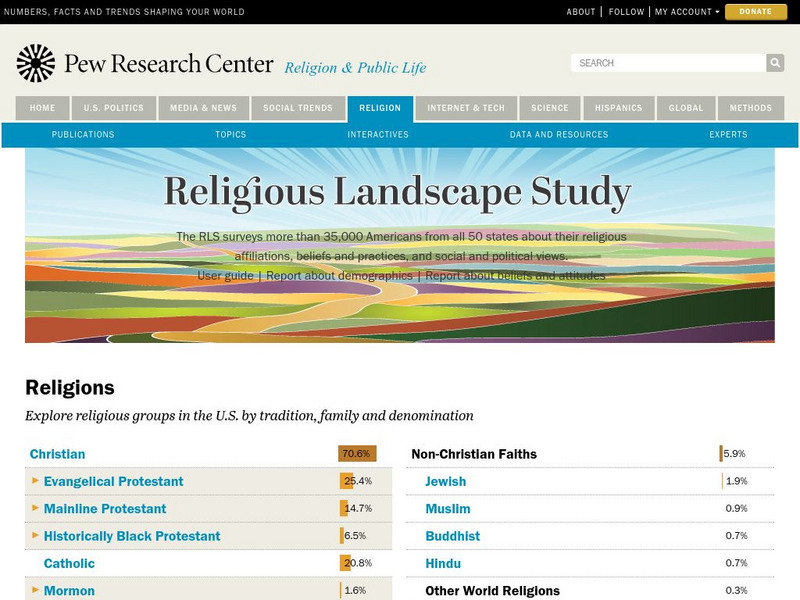Open the Jewish faith link
Image resolution: width=800 pixels, height=600 pixels.
click(x=445, y=481)
